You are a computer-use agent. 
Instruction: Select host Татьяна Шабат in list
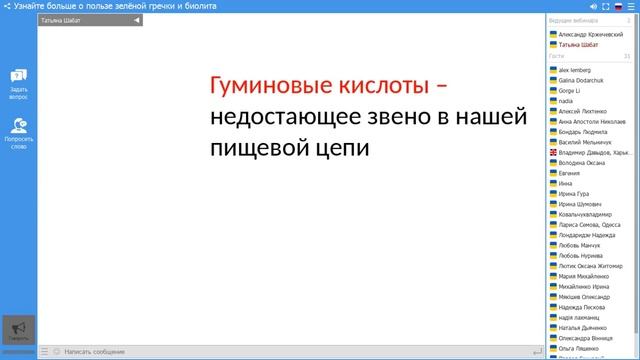pos(578,44)
